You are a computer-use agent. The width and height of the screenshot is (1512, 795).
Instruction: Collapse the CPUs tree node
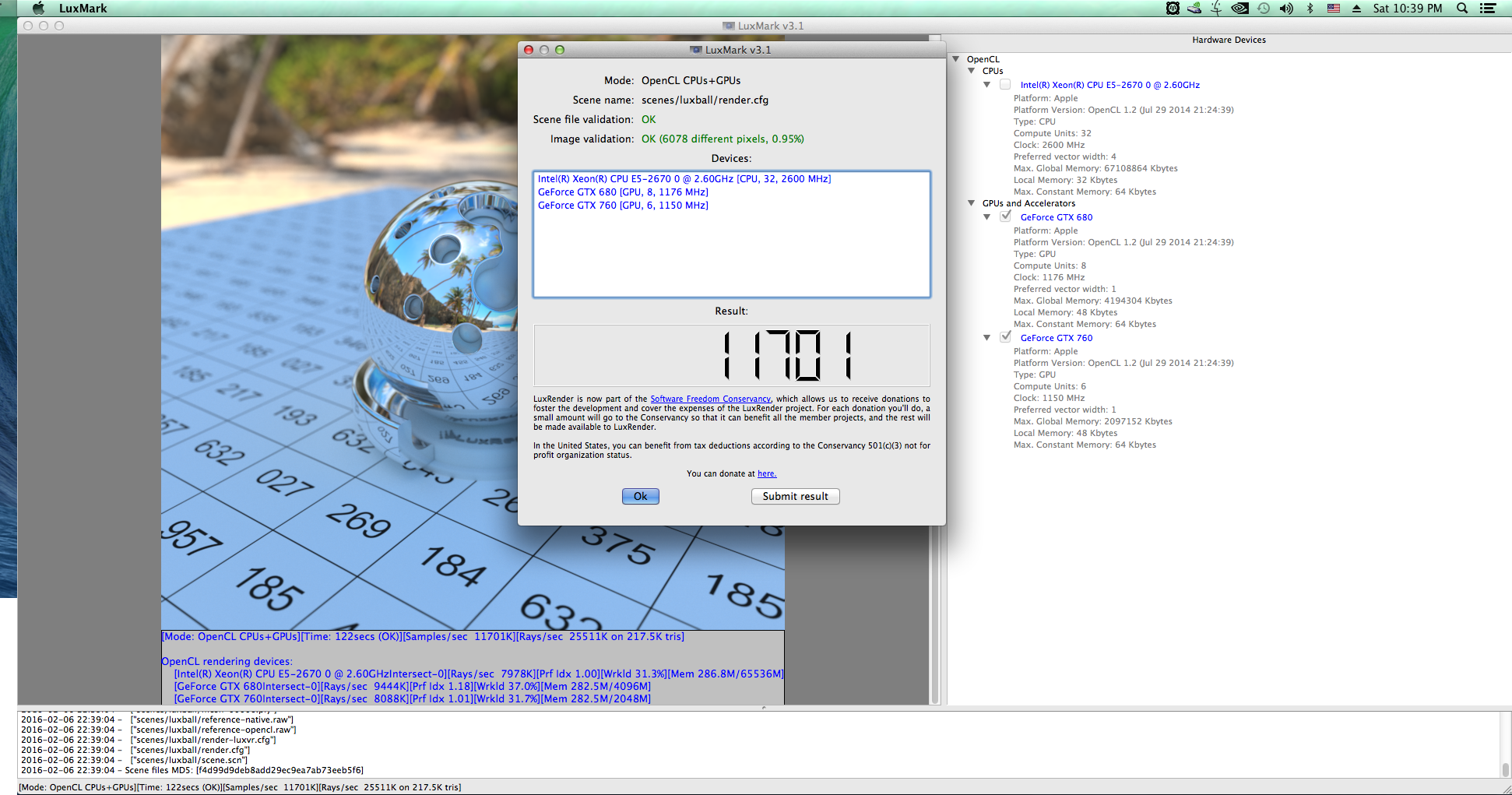[971, 71]
